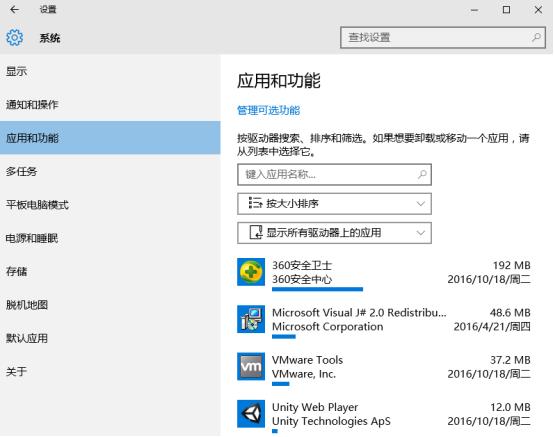Select 应用和功能 in the sidebar
This screenshot has height=437, width=554.
click(110, 138)
